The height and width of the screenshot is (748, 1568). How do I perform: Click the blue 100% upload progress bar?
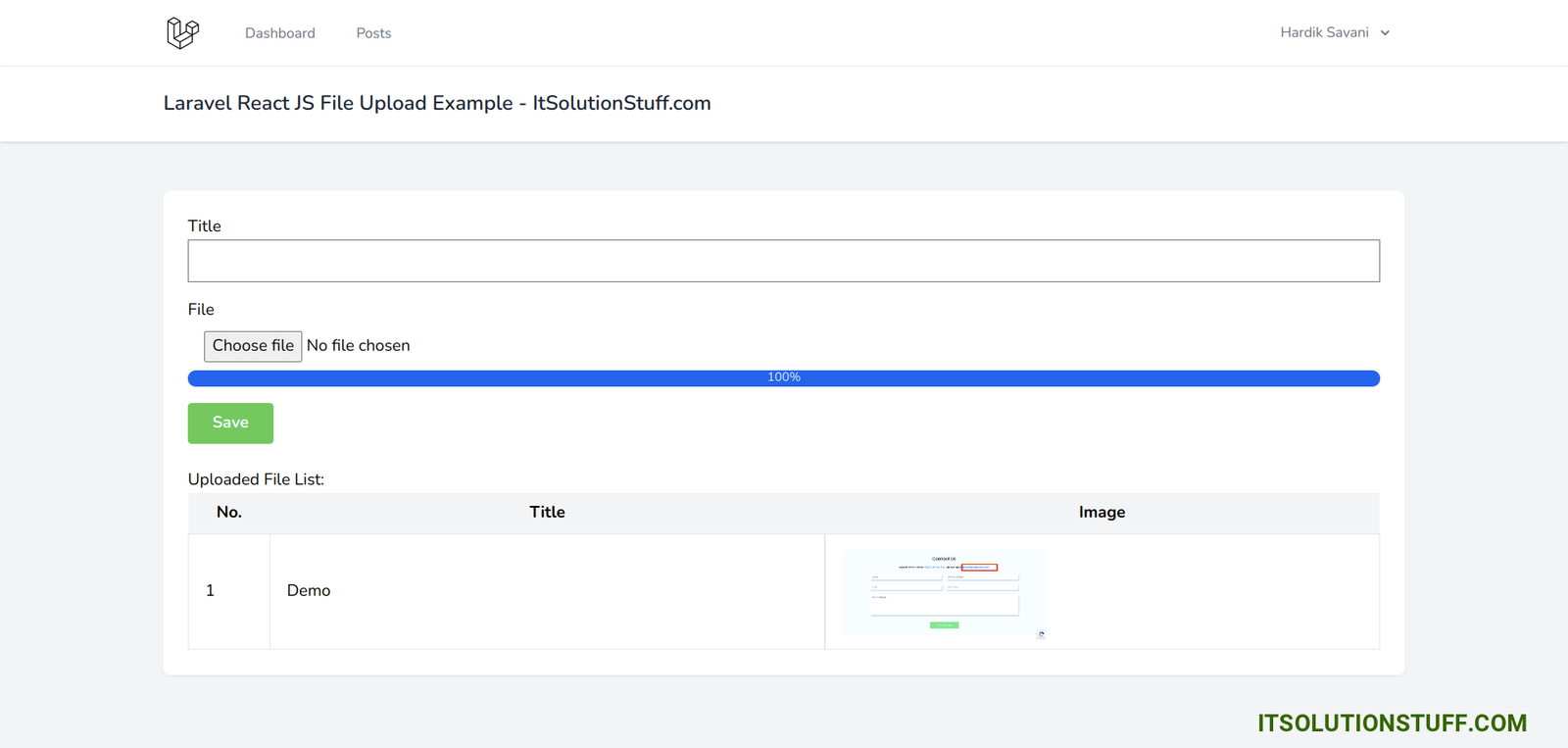click(783, 378)
